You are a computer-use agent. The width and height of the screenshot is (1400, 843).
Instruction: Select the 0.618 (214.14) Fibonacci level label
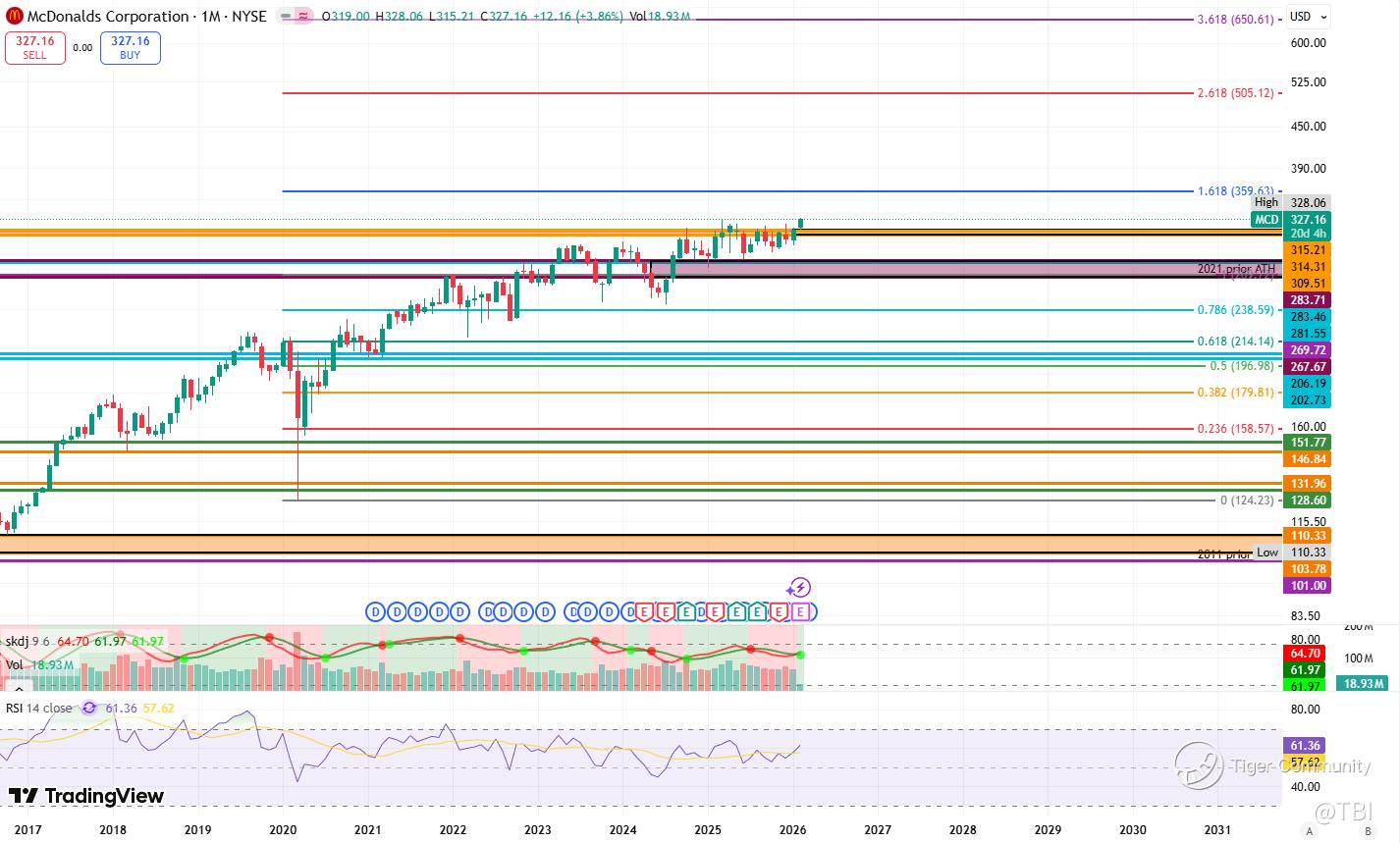tap(1235, 342)
